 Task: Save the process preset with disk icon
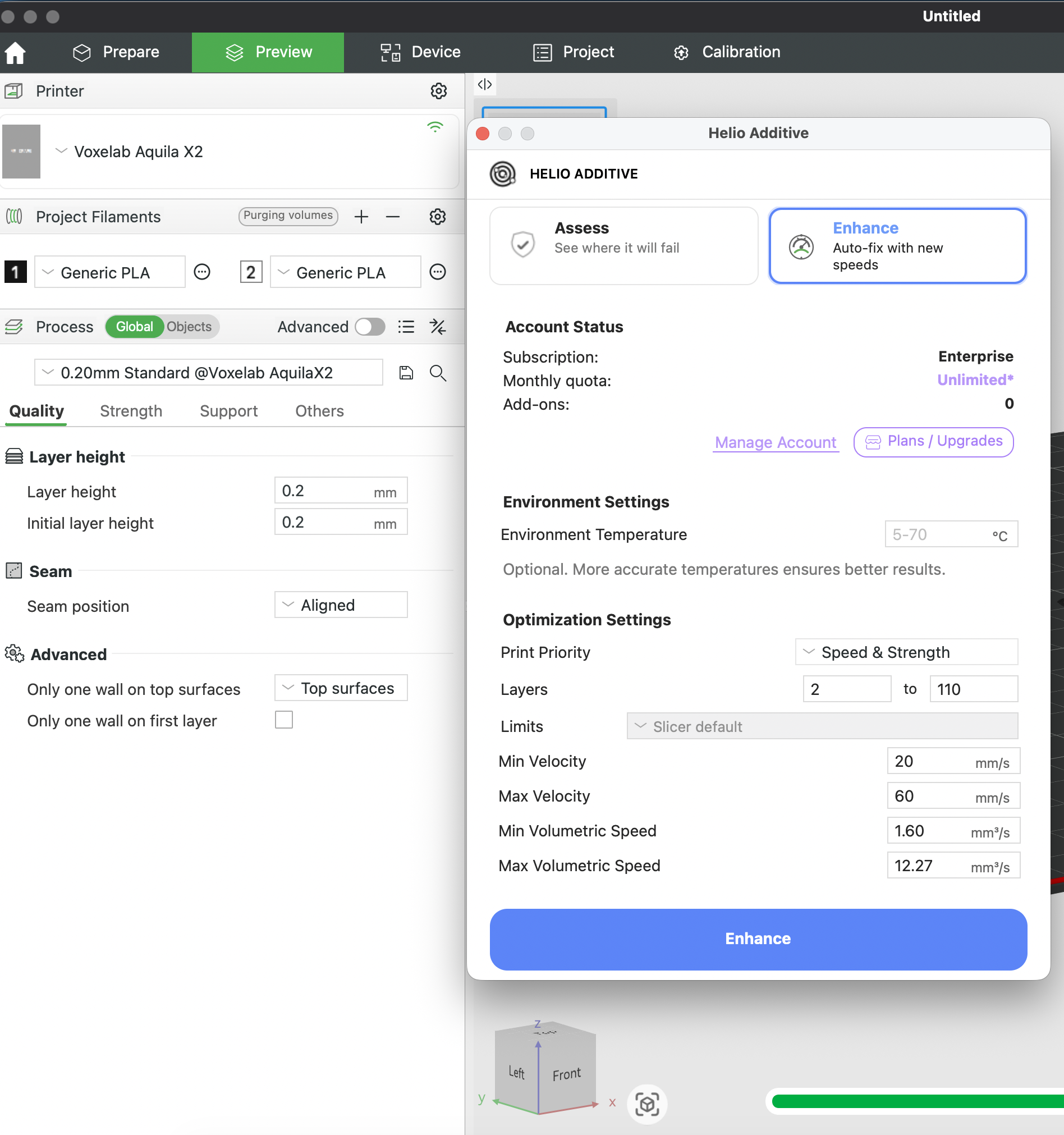[x=406, y=373]
